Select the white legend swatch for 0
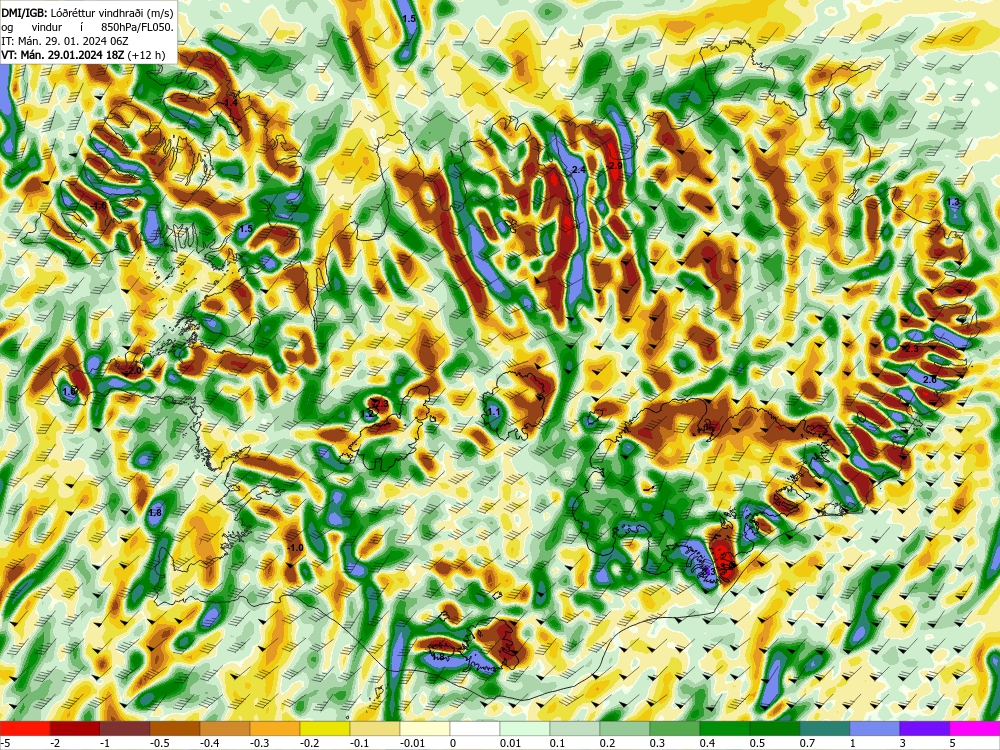The width and height of the screenshot is (1000, 750). pos(475,728)
